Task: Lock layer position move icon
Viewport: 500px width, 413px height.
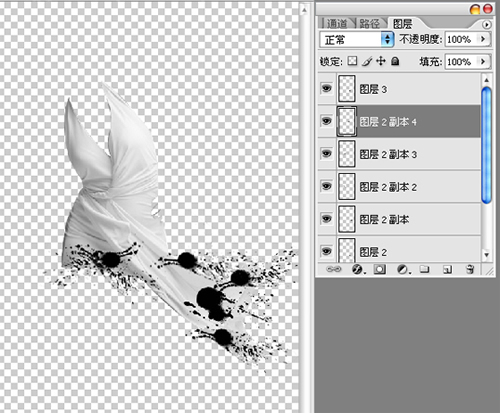Action: point(381,61)
